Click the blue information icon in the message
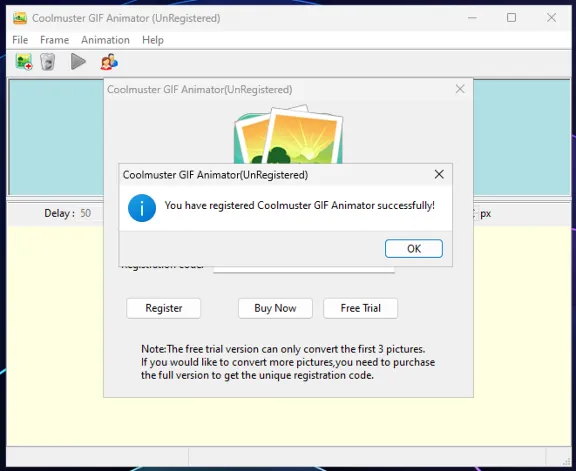The height and width of the screenshot is (471, 576). click(142, 208)
